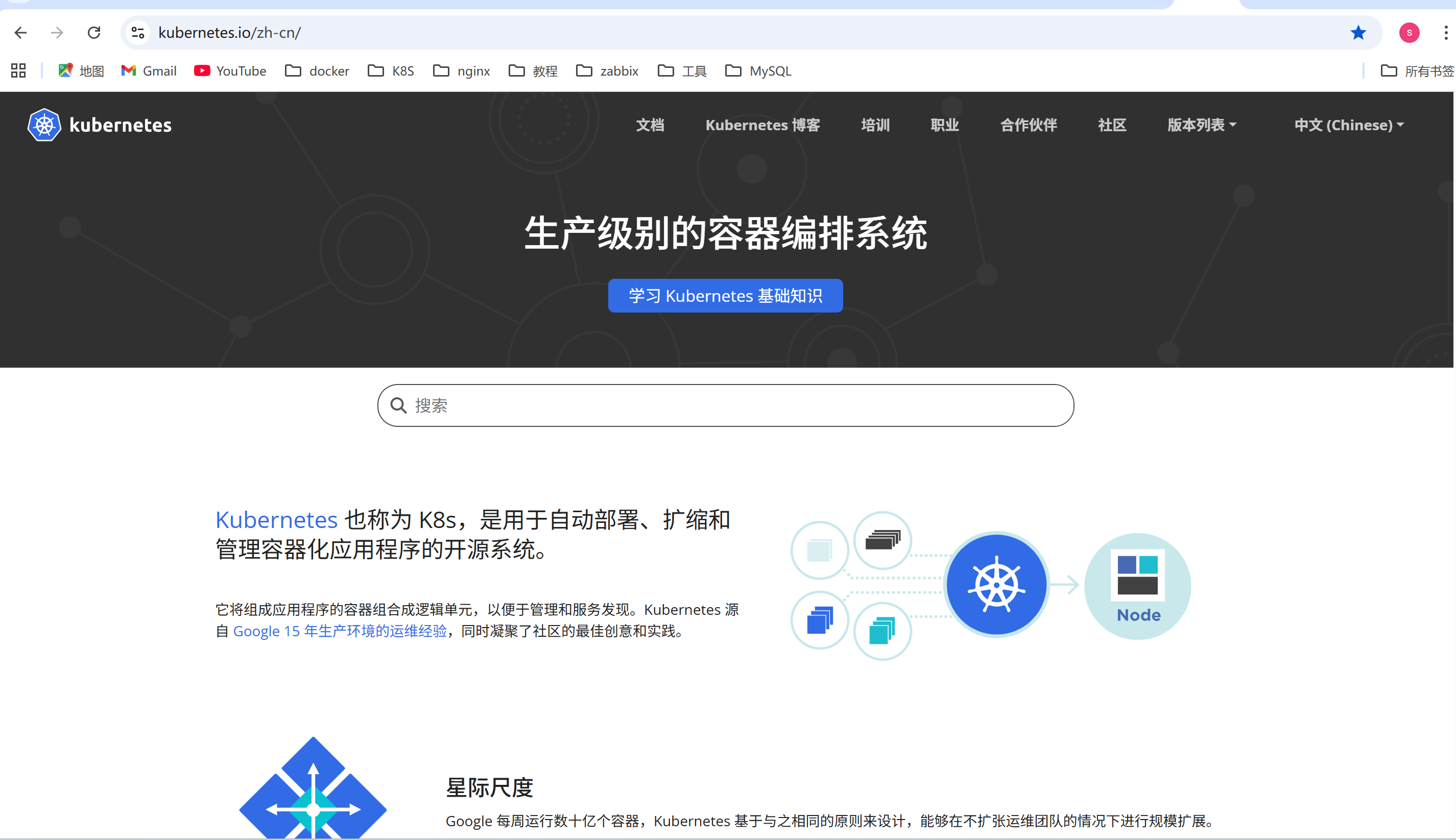Screen dimensions: 1456x840
Task: Open the zabbix bookmark folder
Action: click(607, 71)
